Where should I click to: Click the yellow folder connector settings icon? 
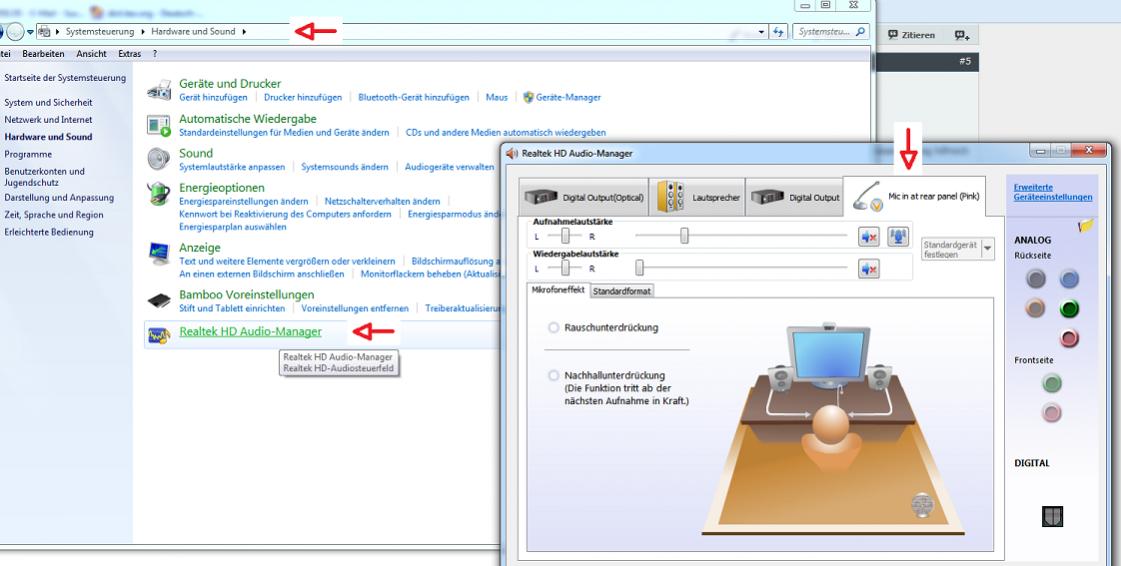(1086, 226)
